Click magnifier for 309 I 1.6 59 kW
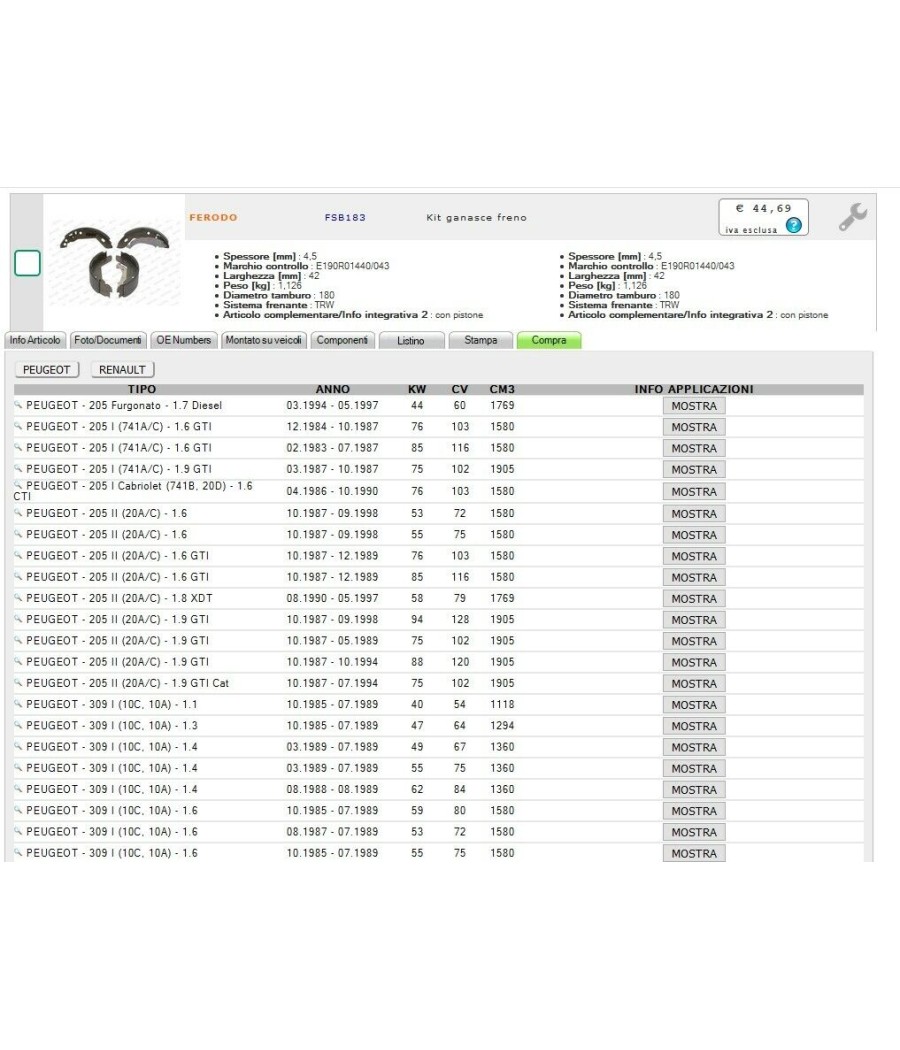 tap(18, 810)
